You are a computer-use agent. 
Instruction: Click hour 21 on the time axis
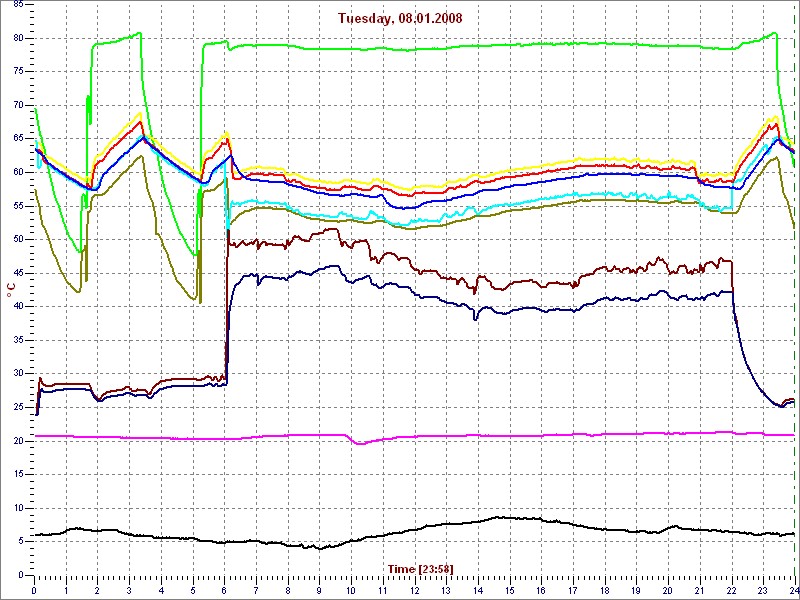tap(699, 592)
